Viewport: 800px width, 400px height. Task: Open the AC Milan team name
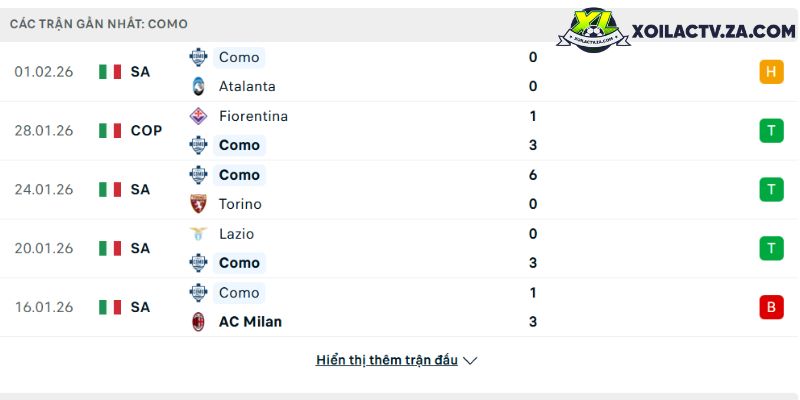pos(250,322)
